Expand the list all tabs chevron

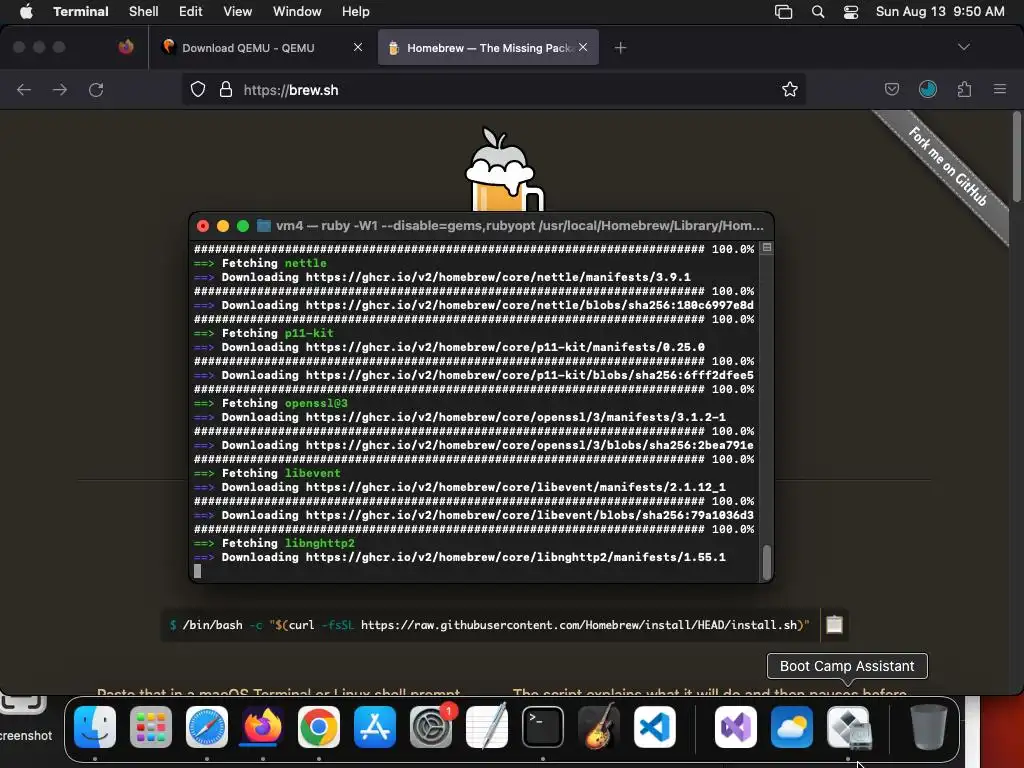[963, 47]
